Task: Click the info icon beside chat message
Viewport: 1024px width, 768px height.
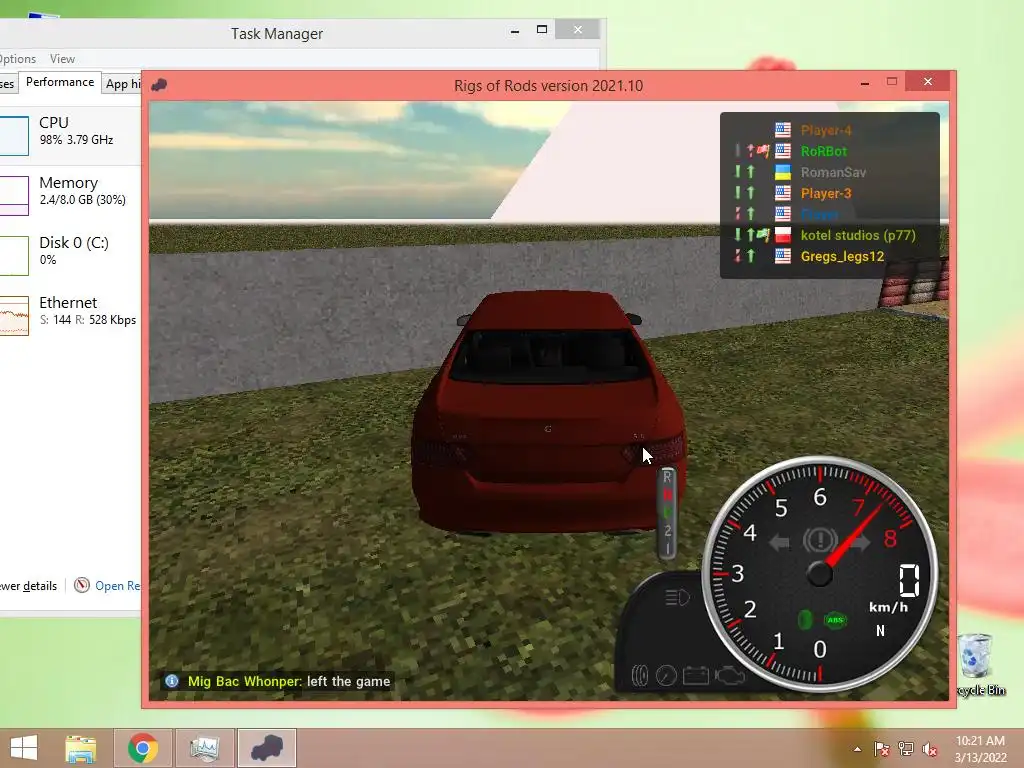Action: 172,681
